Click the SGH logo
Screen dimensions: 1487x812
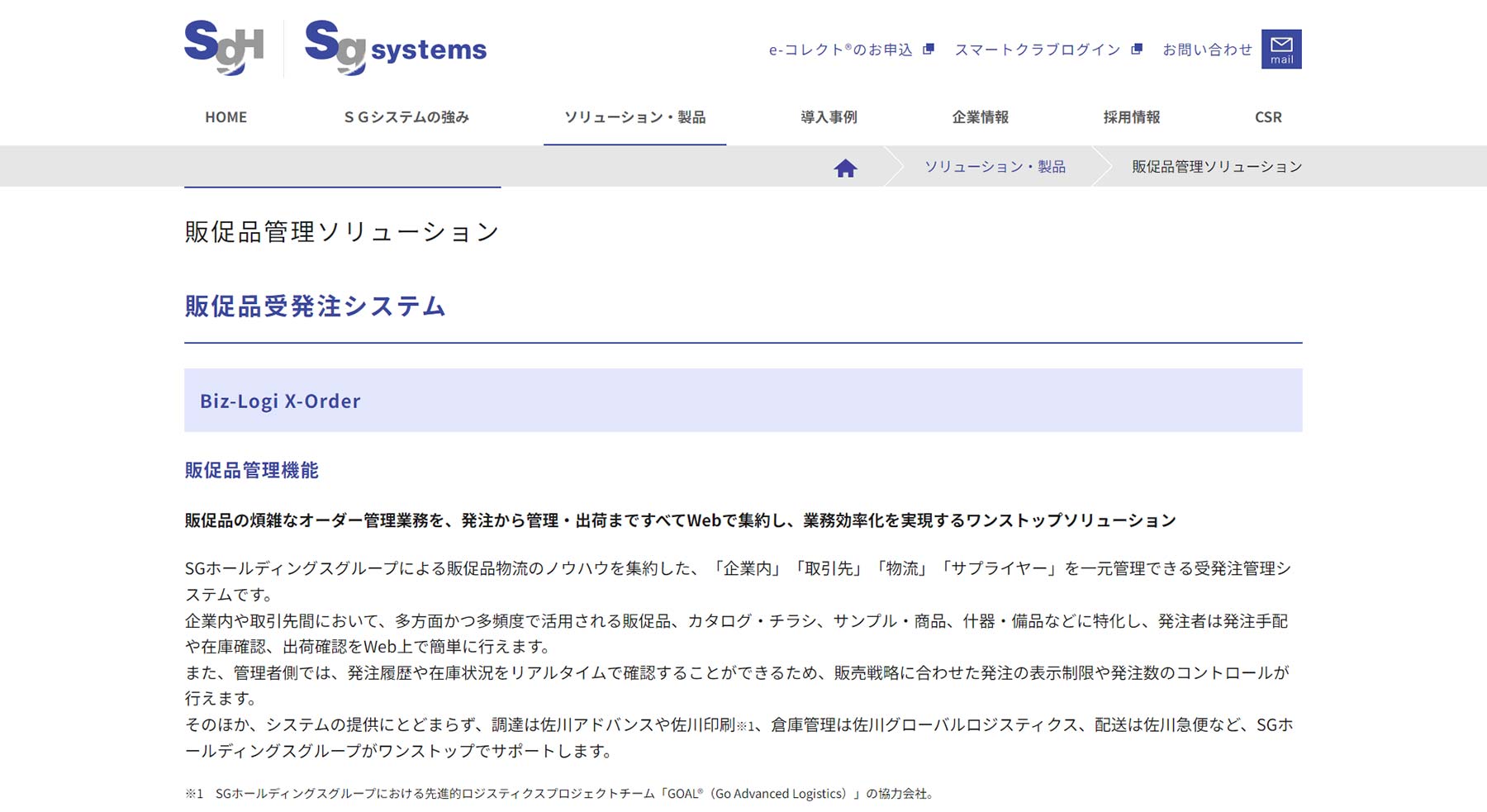[224, 48]
